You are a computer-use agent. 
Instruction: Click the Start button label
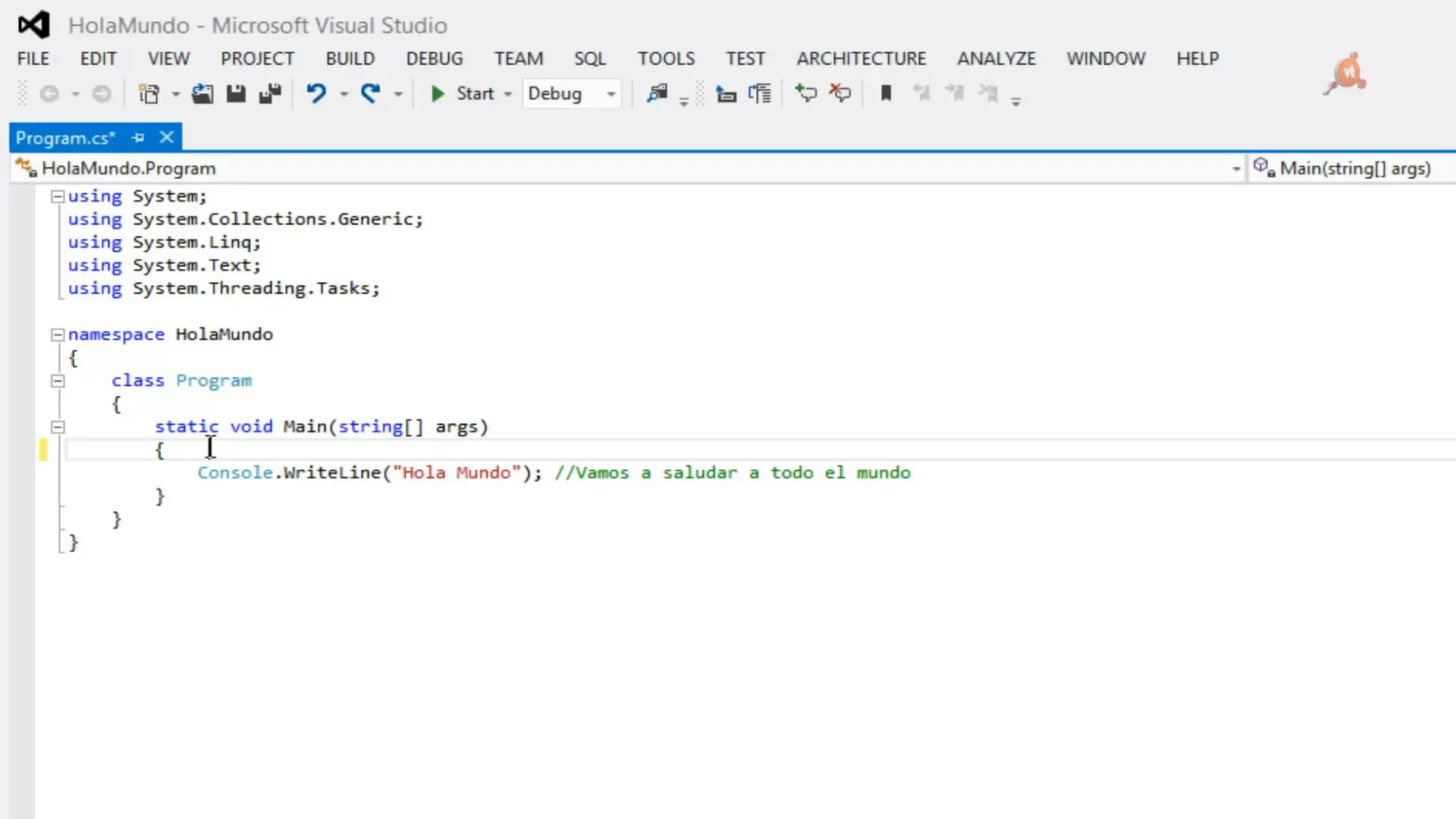(475, 93)
